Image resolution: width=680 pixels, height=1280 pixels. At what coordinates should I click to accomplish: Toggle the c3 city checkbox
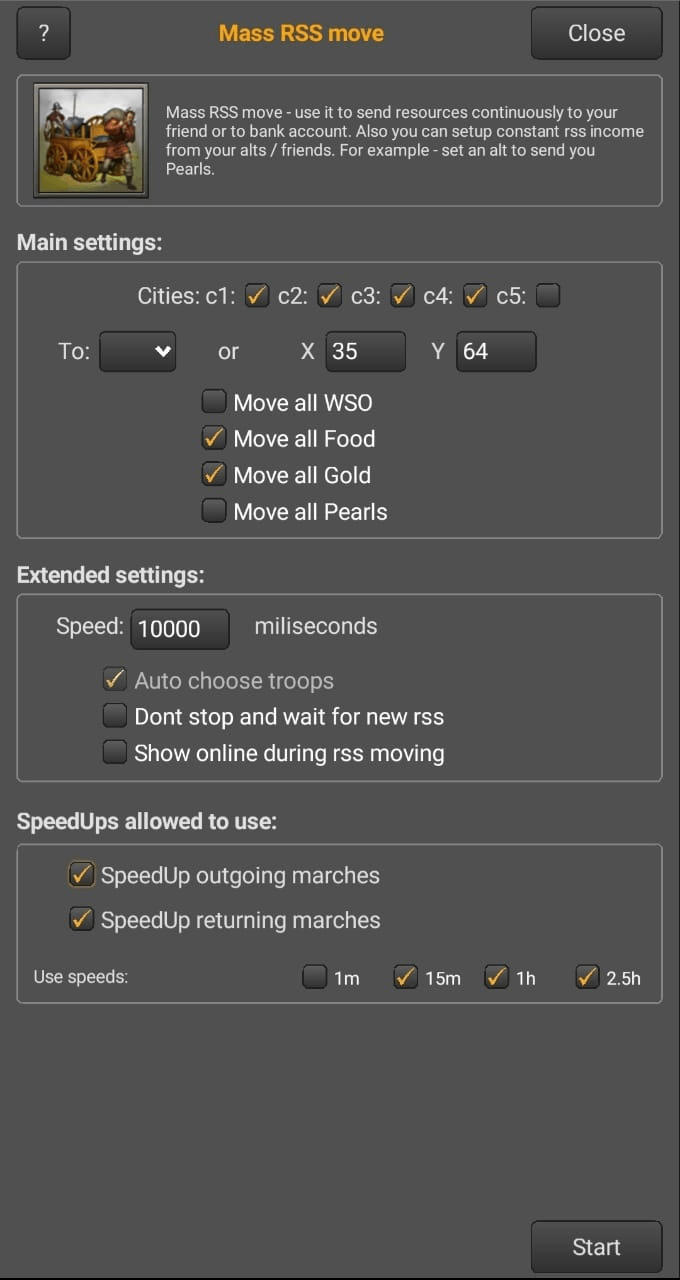(x=403, y=296)
